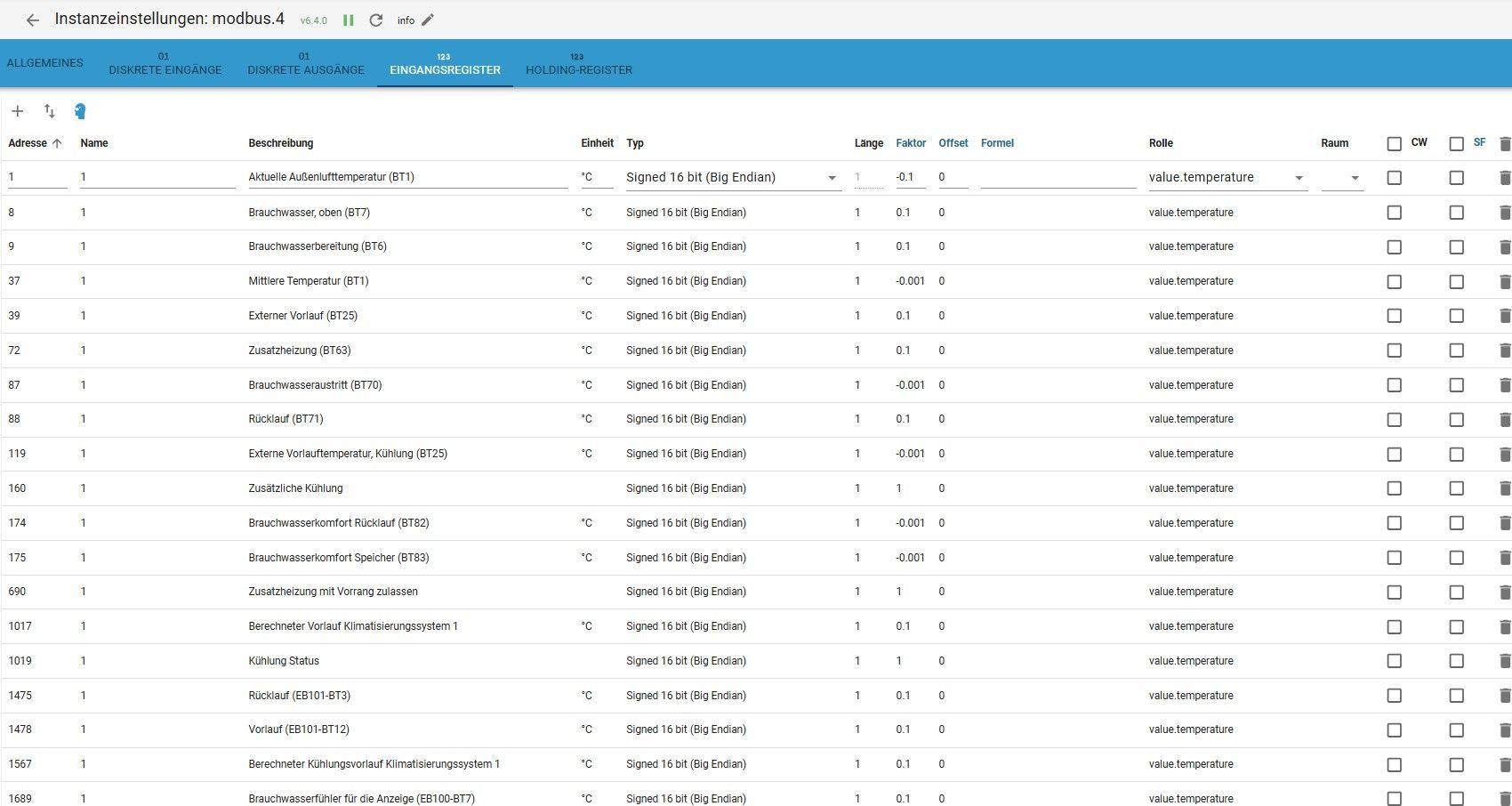Enable SF for Zusatzheizung (BT63) row
The image size is (1512, 806).
(x=1456, y=351)
